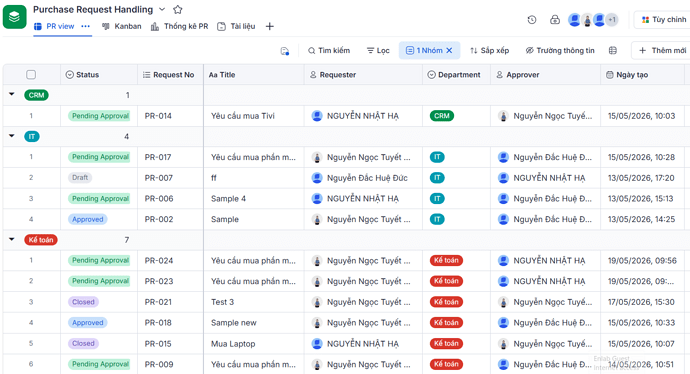The height and width of the screenshot is (374, 690).
Task: Click request number PR-009
Action: pos(159,364)
